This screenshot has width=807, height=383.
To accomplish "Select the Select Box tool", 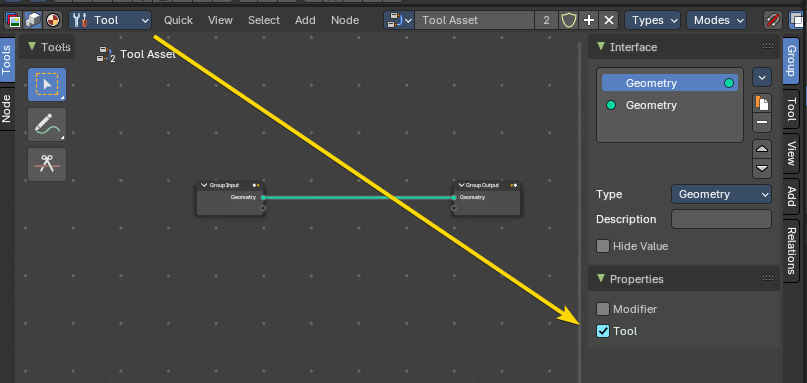I will click(47, 84).
